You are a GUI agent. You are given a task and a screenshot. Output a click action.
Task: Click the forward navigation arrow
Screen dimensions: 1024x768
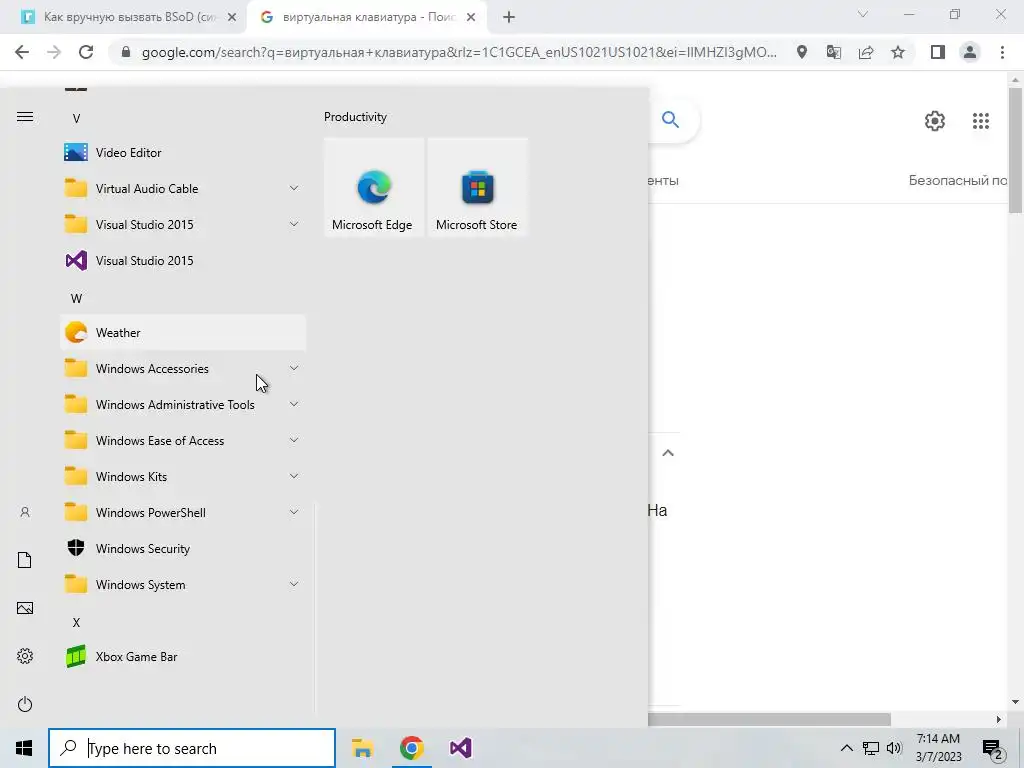click(x=54, y=52)
